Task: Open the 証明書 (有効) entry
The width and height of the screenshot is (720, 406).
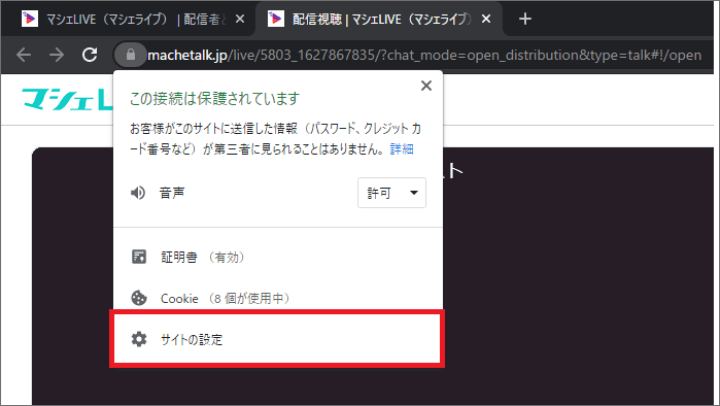Action: (278, 257)
